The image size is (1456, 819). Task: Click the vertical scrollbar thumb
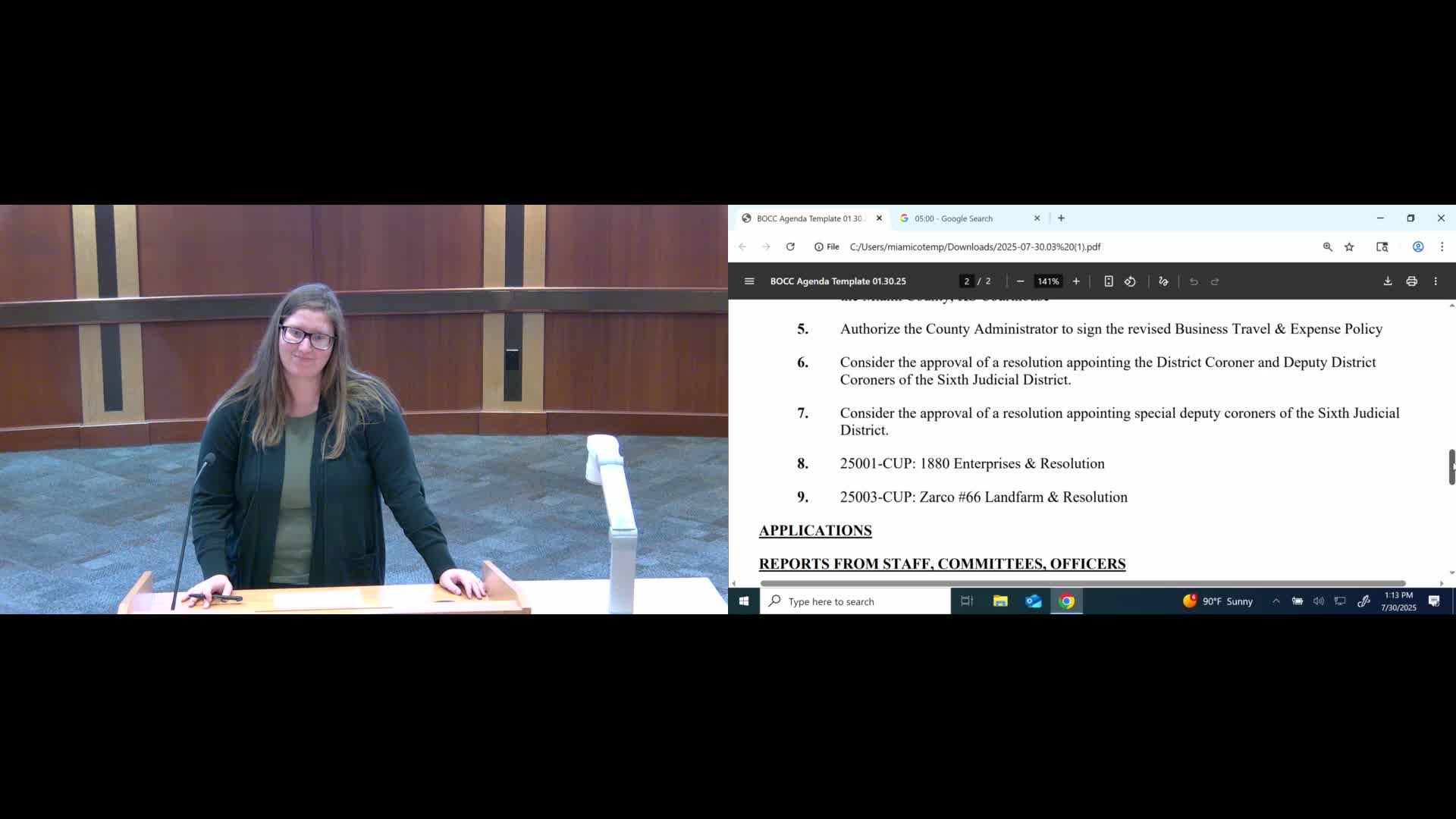(1451, 466)
